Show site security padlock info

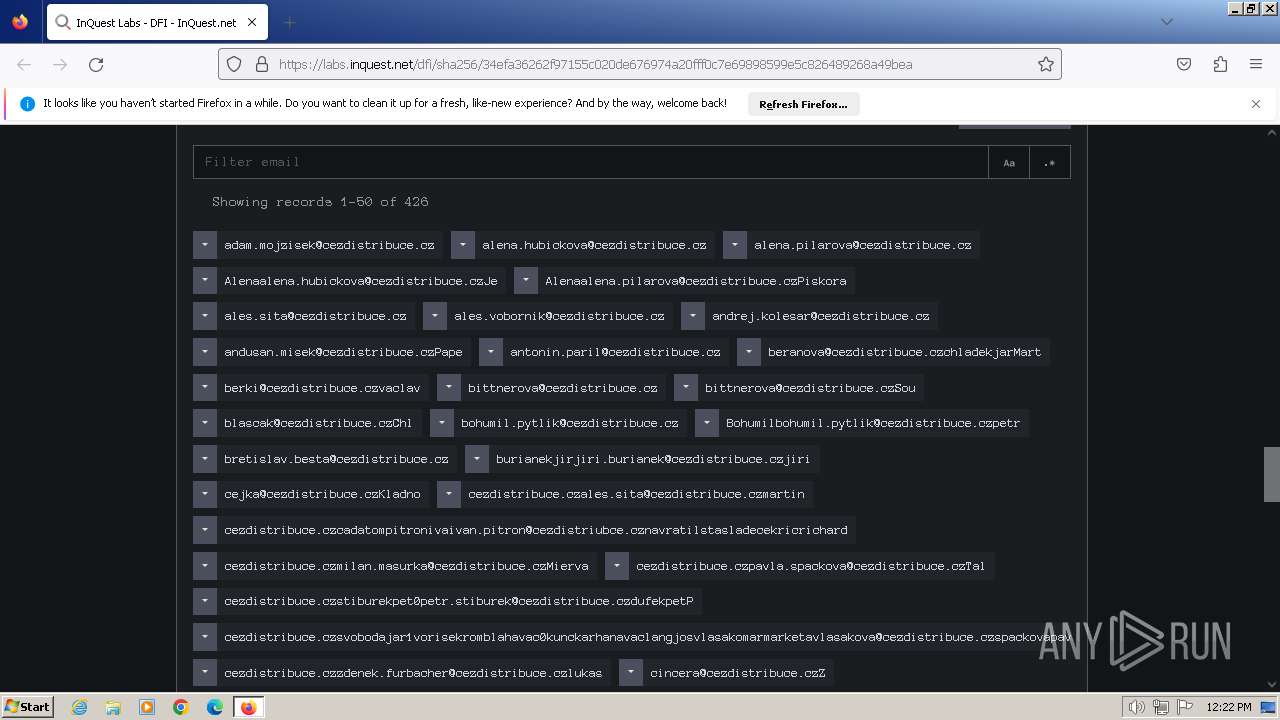pyautogui.click(x=262, y=64)
